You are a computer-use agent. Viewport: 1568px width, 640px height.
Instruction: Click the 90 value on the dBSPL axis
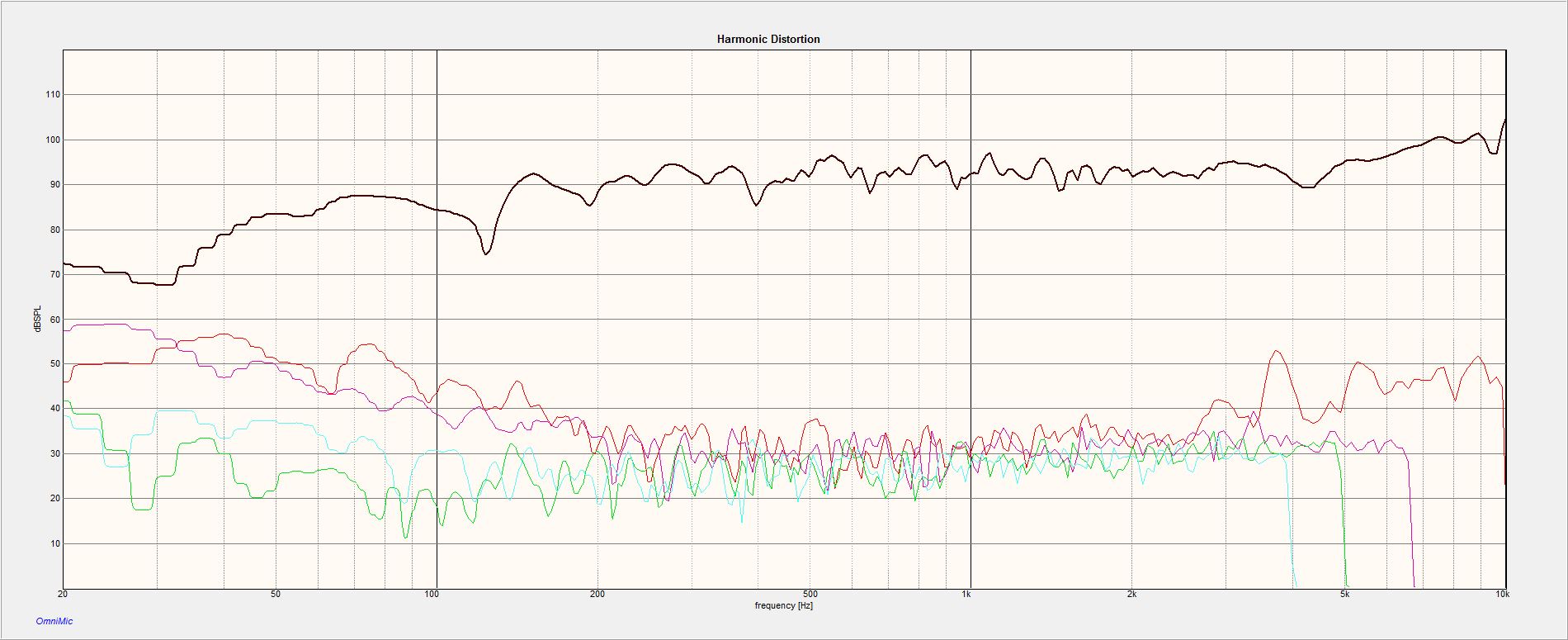click(x=55, y=185)
